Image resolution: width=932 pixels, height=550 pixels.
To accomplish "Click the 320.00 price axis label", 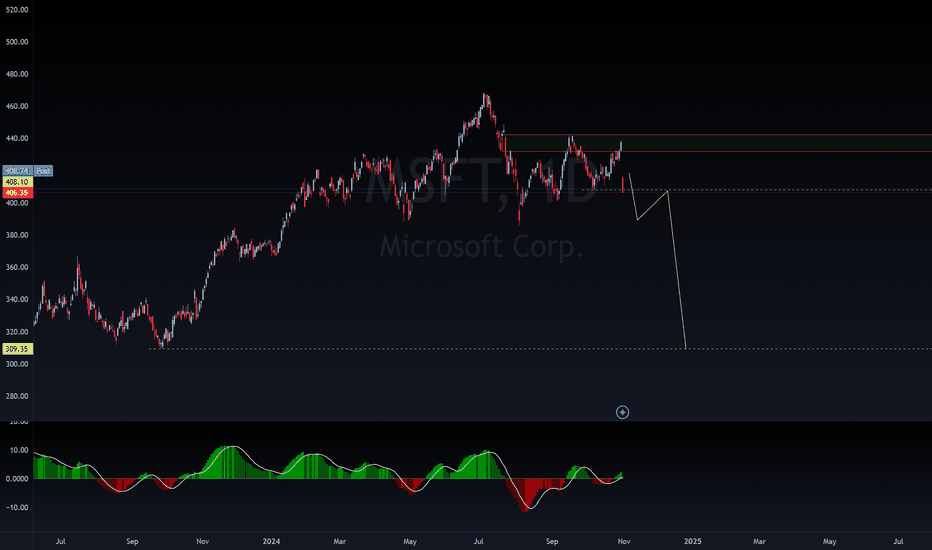I will click(x=17, y=332).
